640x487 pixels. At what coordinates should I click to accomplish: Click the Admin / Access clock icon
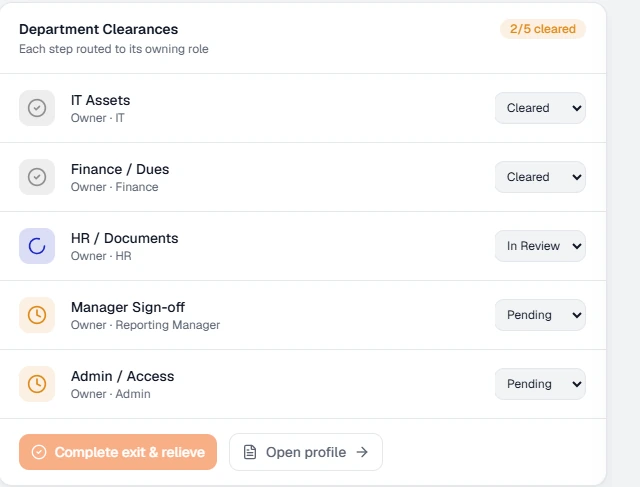click(37, 384)
